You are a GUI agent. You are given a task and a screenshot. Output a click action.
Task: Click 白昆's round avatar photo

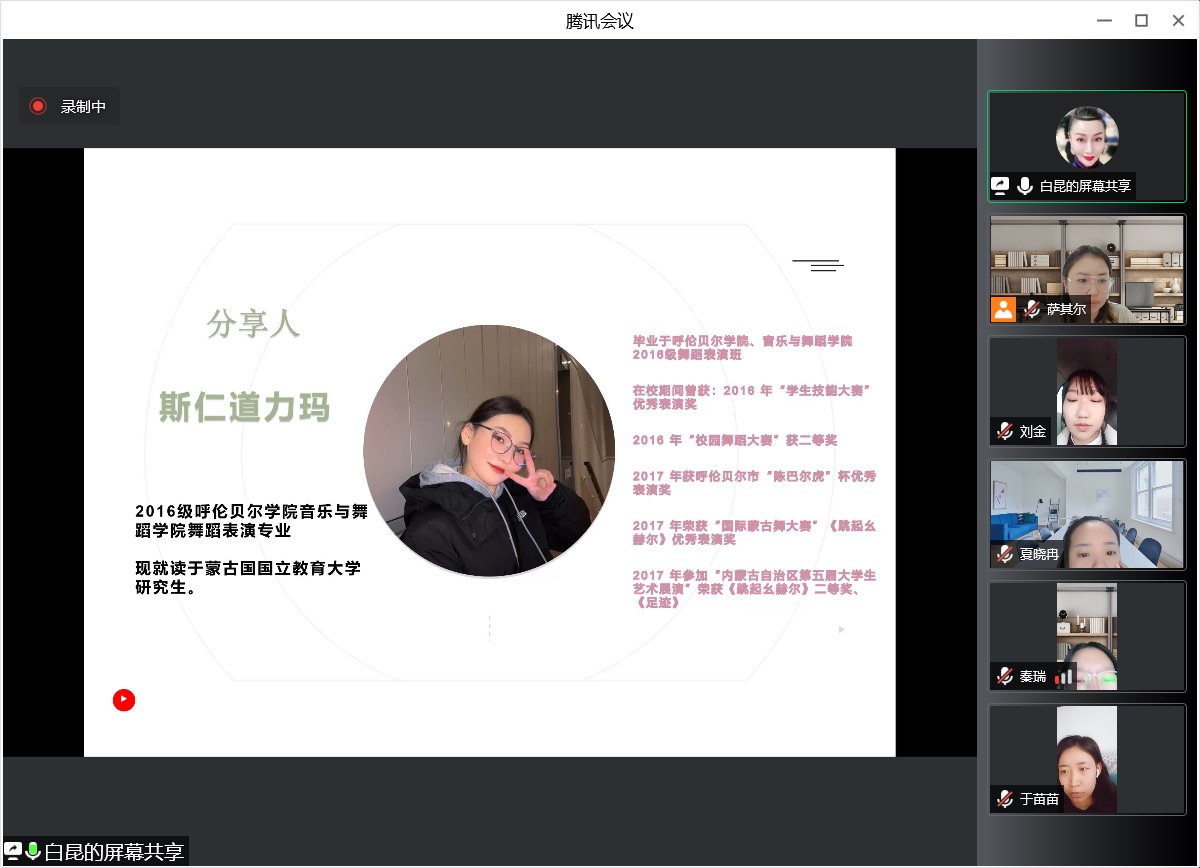point(1087,137)
